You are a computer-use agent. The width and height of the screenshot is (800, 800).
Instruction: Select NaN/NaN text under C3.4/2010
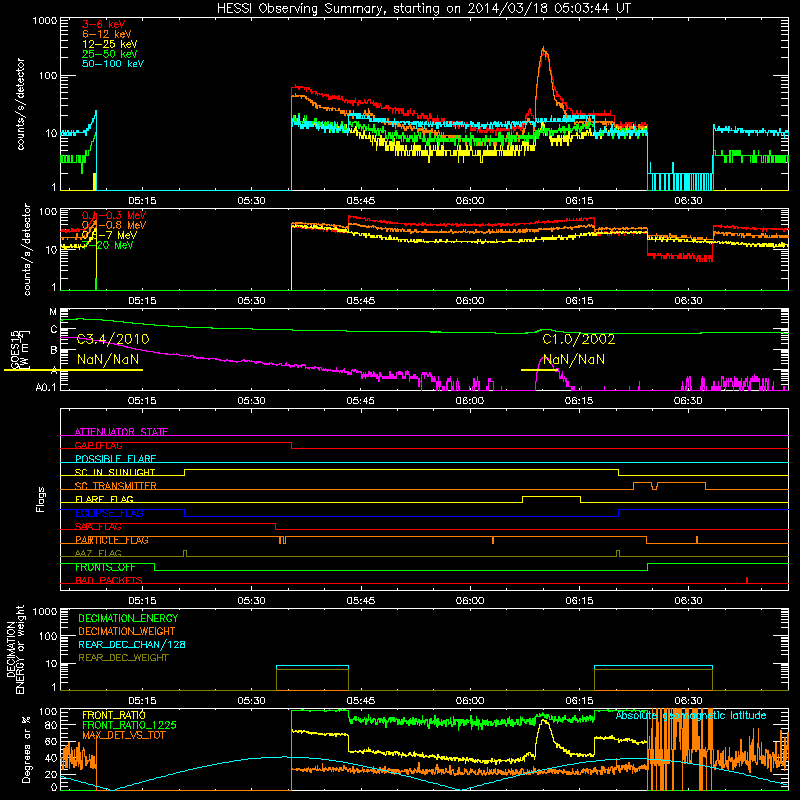coord(108,360)
